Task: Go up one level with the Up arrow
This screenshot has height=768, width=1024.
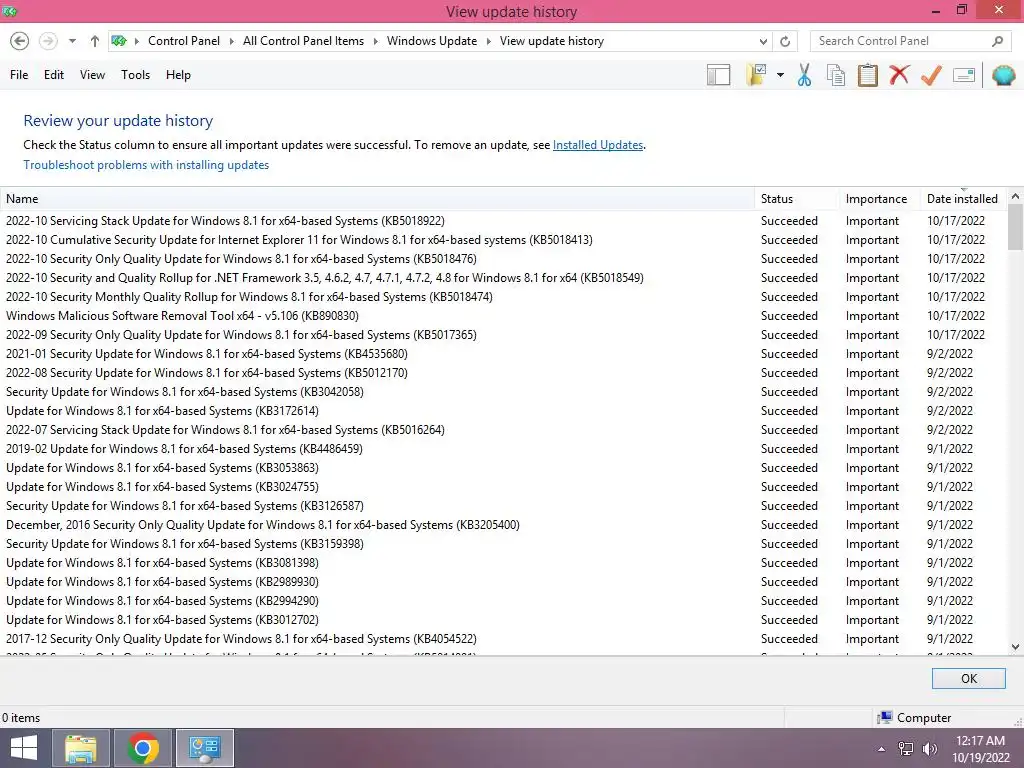Action: (95, 41)
